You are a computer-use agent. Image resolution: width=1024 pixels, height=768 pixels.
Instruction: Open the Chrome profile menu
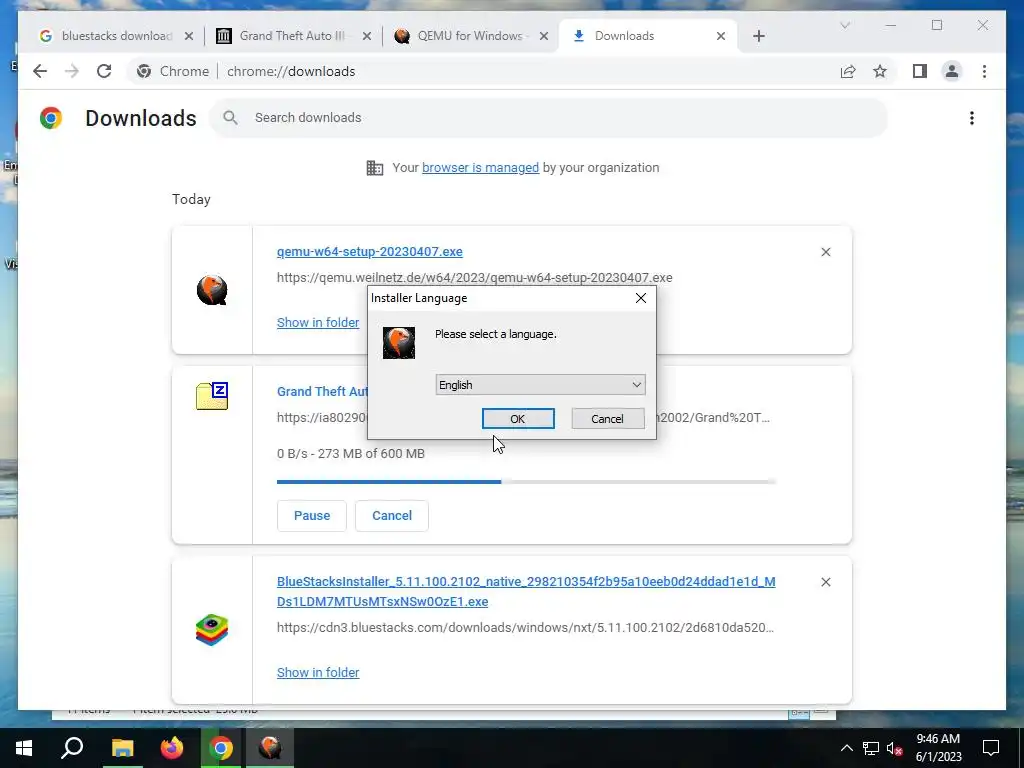tap(952, 71)
